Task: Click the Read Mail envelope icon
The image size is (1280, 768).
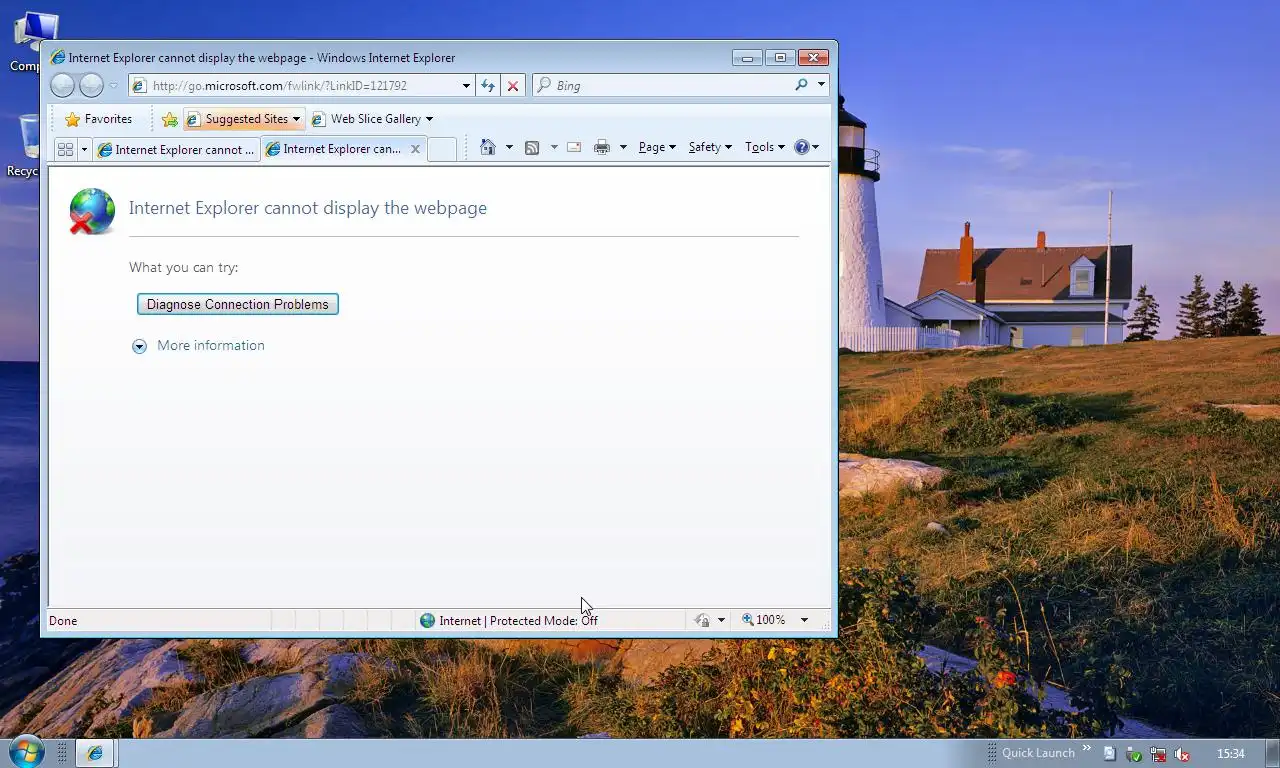Action: click(x=574, y=147)
